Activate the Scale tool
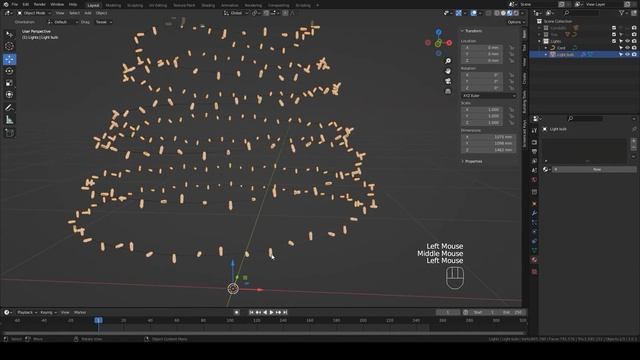 9,83
